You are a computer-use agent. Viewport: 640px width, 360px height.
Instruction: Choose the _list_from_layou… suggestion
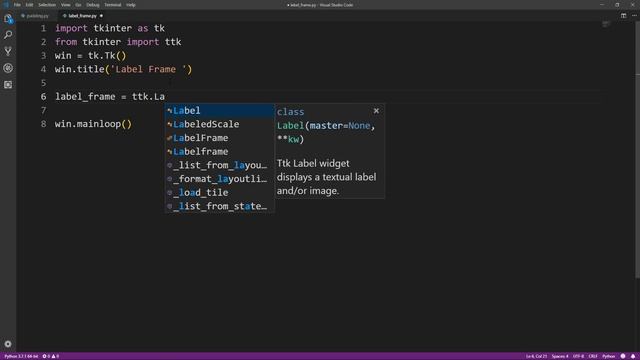[x=220, y=165]
